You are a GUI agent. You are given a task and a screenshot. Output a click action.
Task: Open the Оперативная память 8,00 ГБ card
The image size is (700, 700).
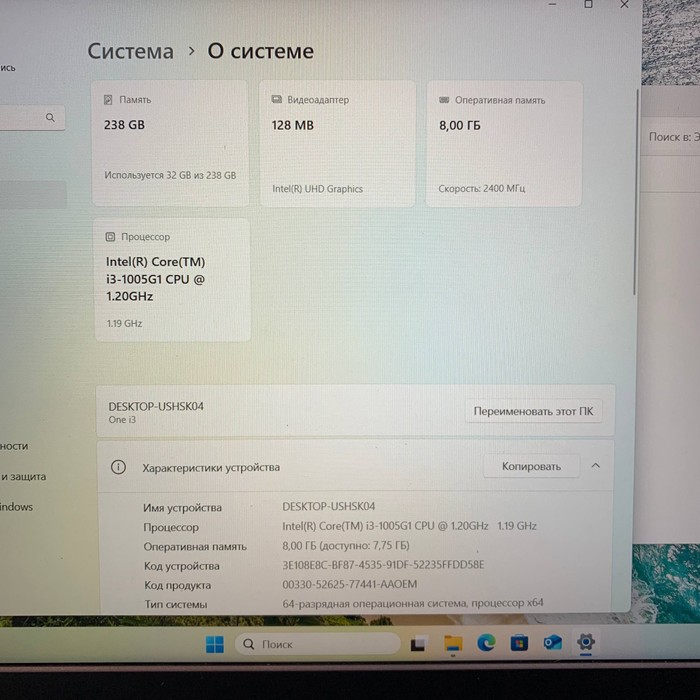[x=504, y=144]
